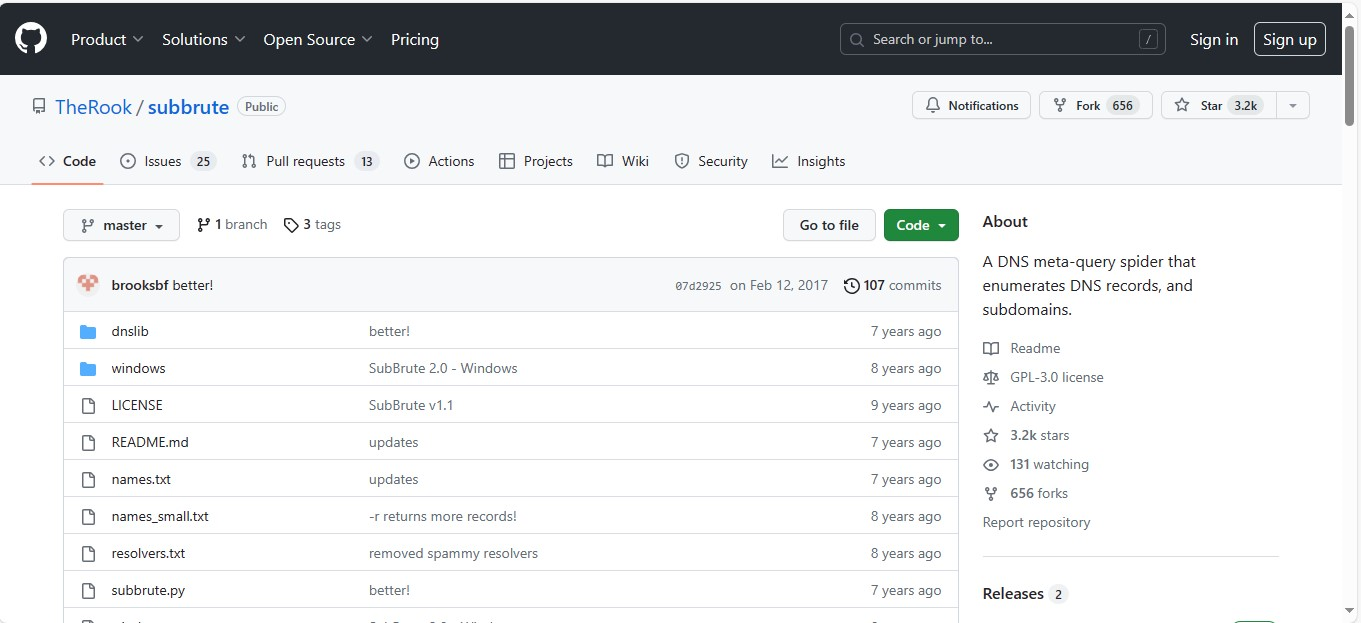The image size is (1361, 623).
Task: Click the search magnifier icon
Action: click(x=857, y=39)
